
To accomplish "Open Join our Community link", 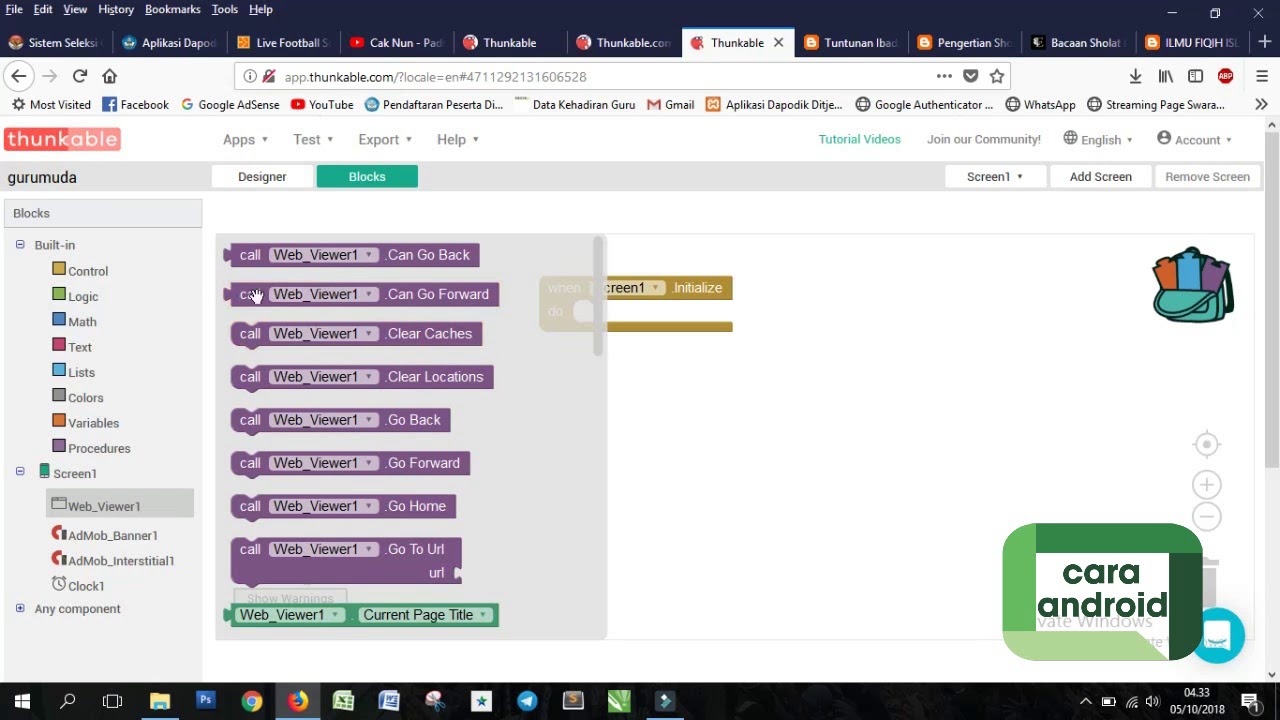I will (x=984, y=139).
